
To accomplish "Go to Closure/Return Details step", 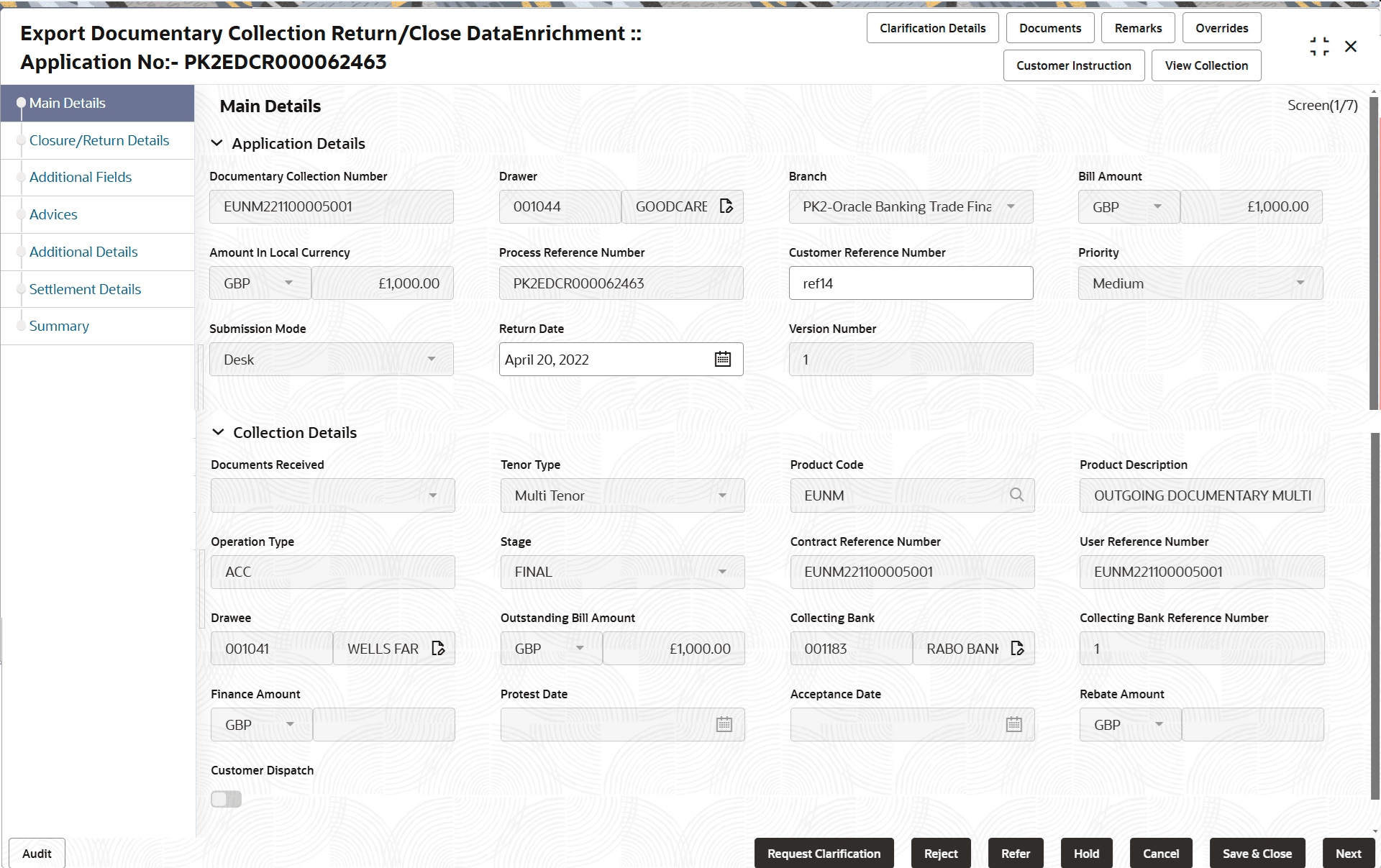I will tap(99, 140).
